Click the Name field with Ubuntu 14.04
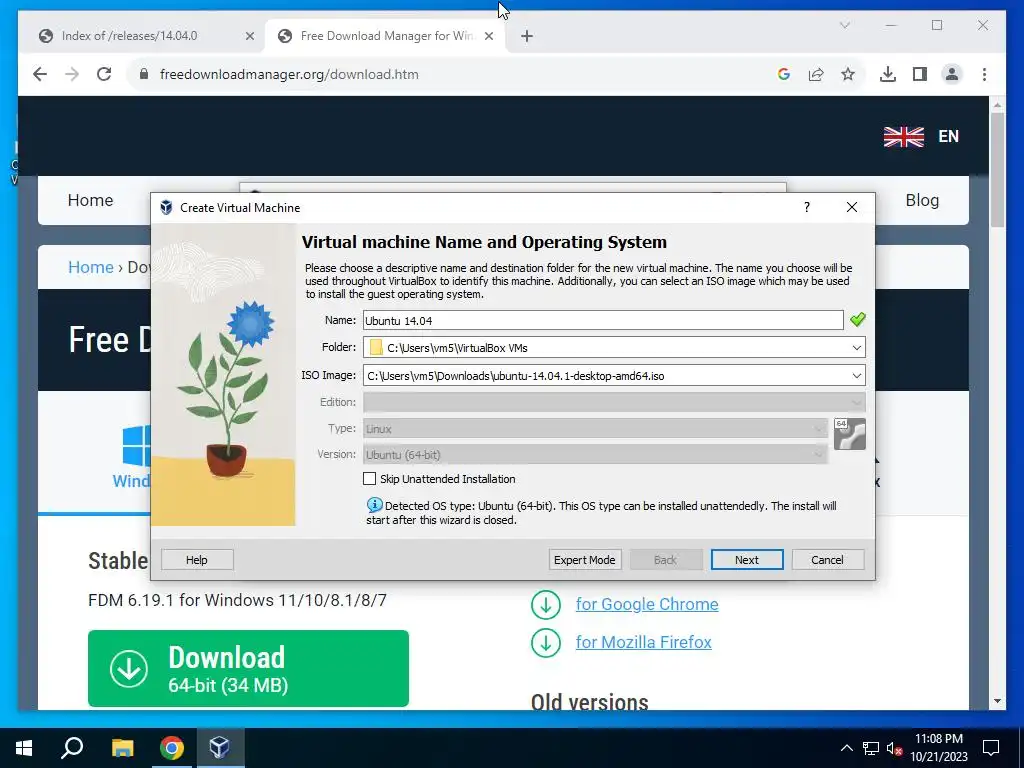Image resolution: width=1024 pixels, height=768 pixels. tap(603, 321)
